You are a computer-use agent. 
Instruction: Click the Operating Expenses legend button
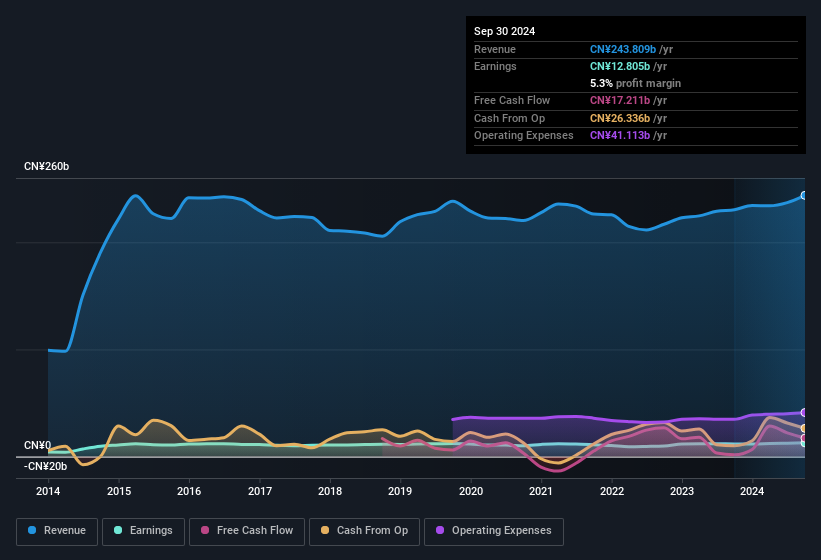click(494, 530)
